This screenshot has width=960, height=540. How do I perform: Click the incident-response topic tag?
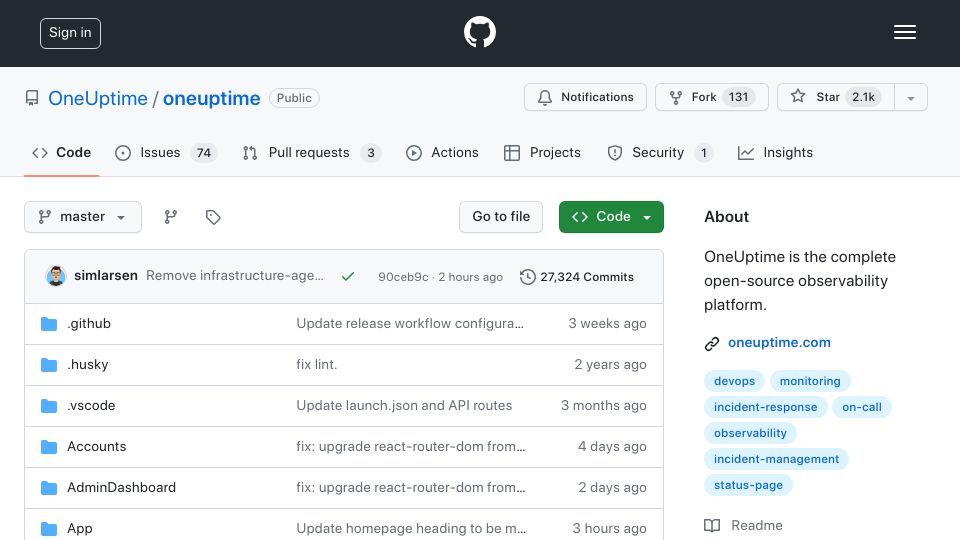coord(765,407)
